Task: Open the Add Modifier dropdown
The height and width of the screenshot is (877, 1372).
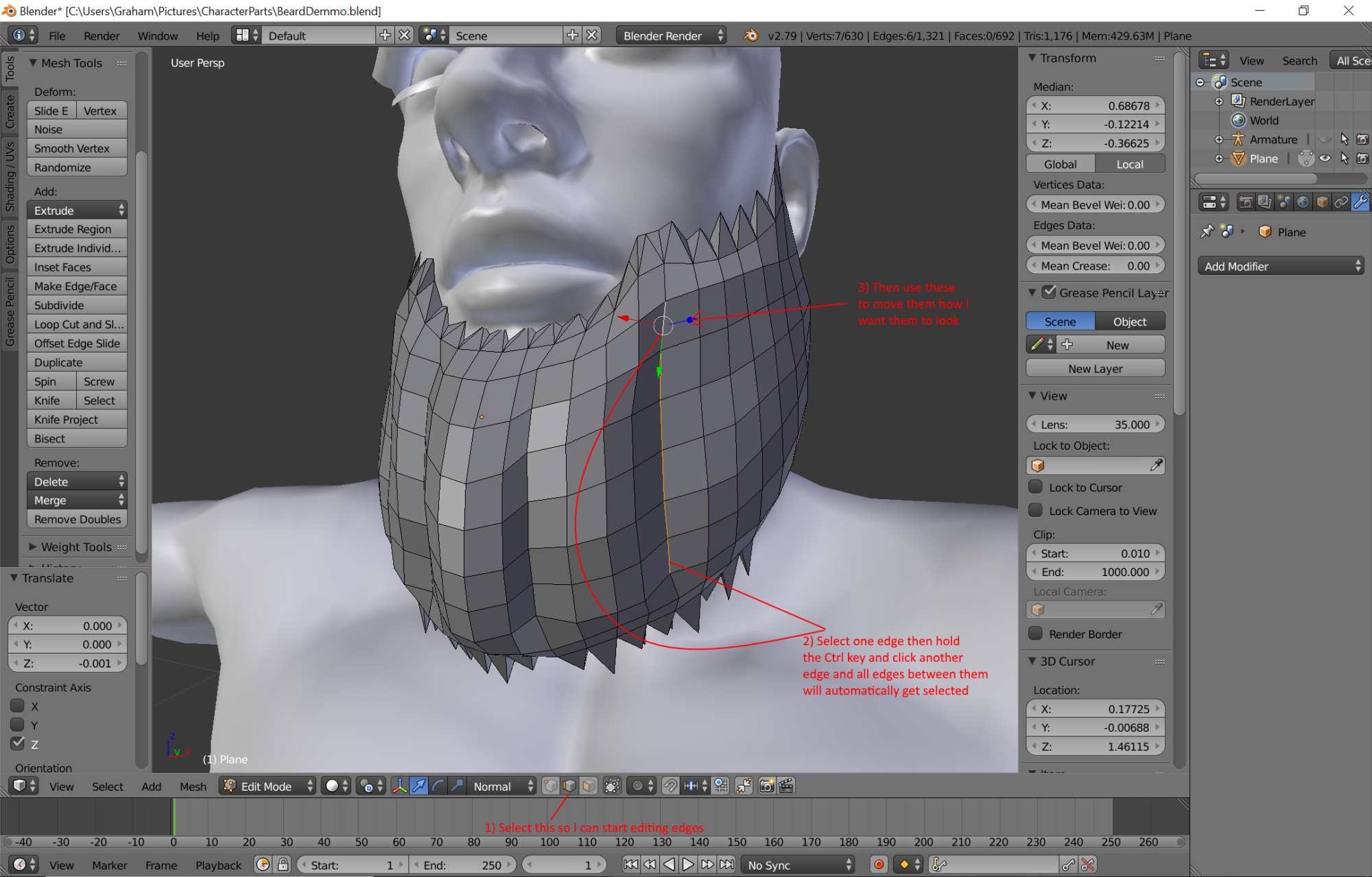Action: coord(1281,266)
